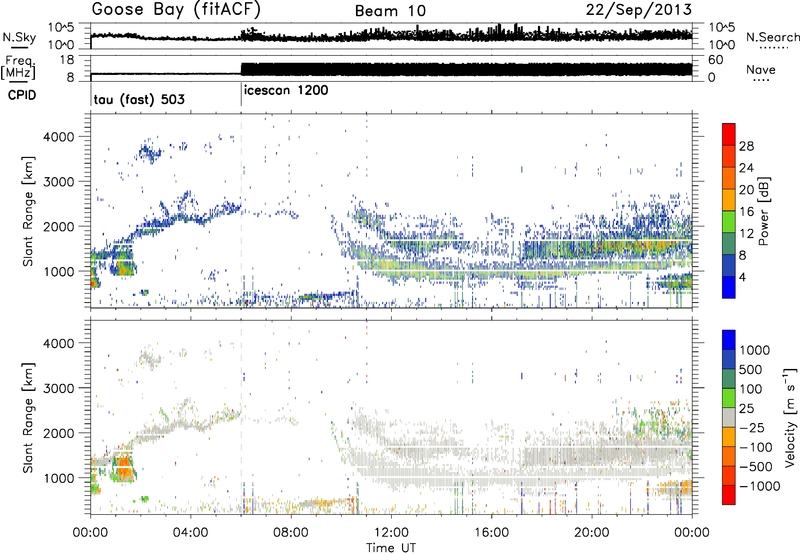
Task: Click the '28' tick on Power scale
Action: click(x=746, y=146)
